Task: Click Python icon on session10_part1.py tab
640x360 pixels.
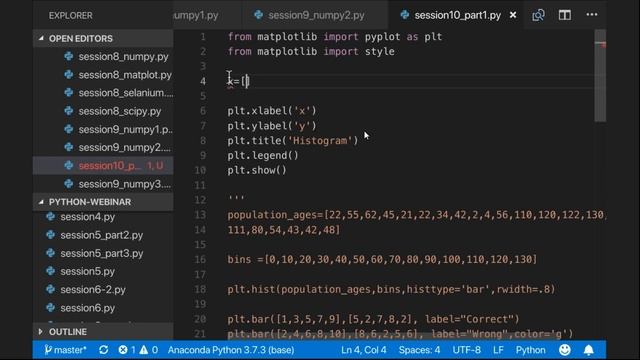Action: click(404, 15)
